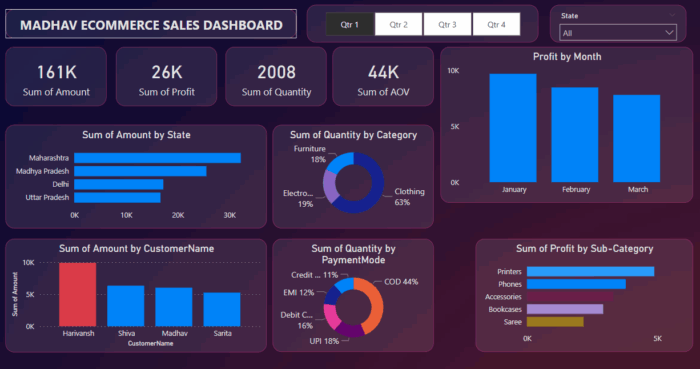Image resolution: width=700 pixels, height=369 pixels.
Task: Select the Qtr 1 slicer button
Action: (x=350, y=24)
